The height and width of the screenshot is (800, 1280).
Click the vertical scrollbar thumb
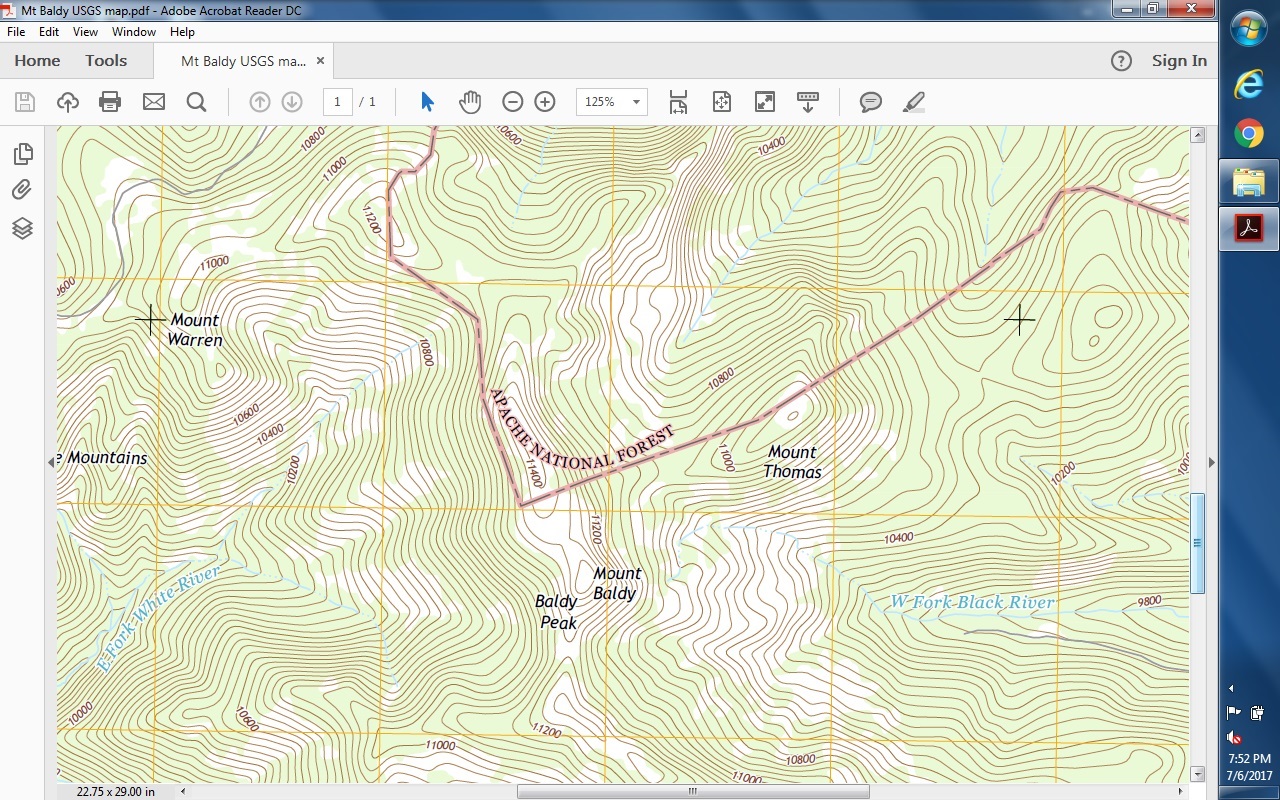pos(1197,542)
